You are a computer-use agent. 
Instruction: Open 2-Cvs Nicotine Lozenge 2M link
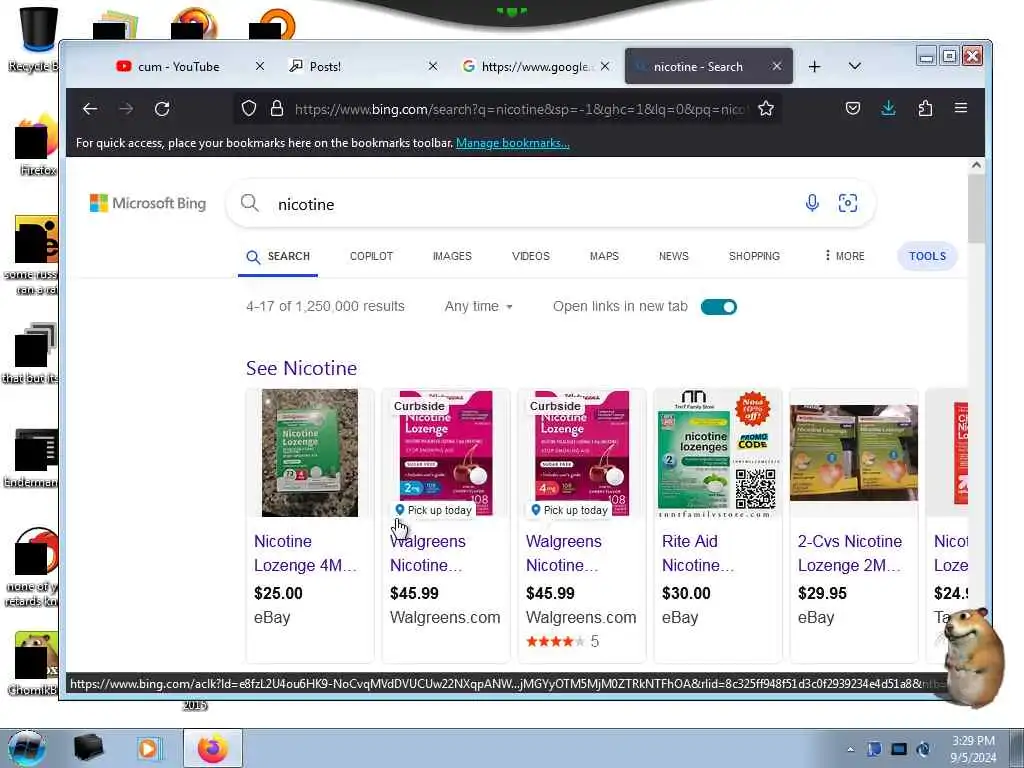850,553
